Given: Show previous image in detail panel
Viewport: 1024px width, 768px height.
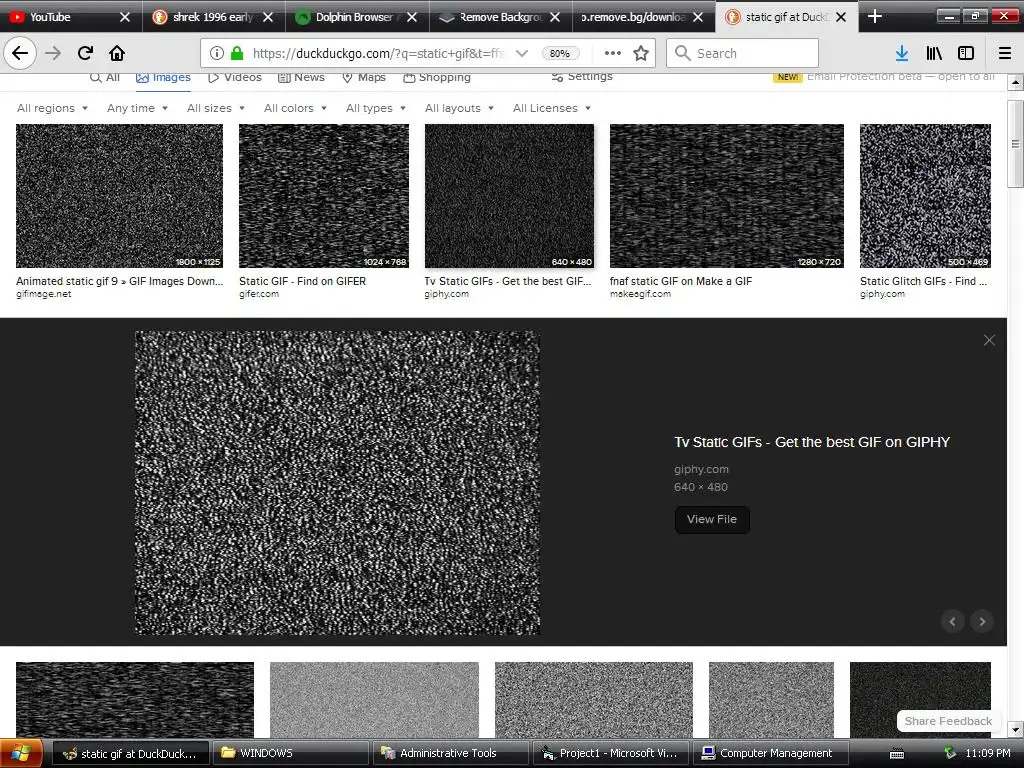Looking at the screenshot, I should (952, 621).
